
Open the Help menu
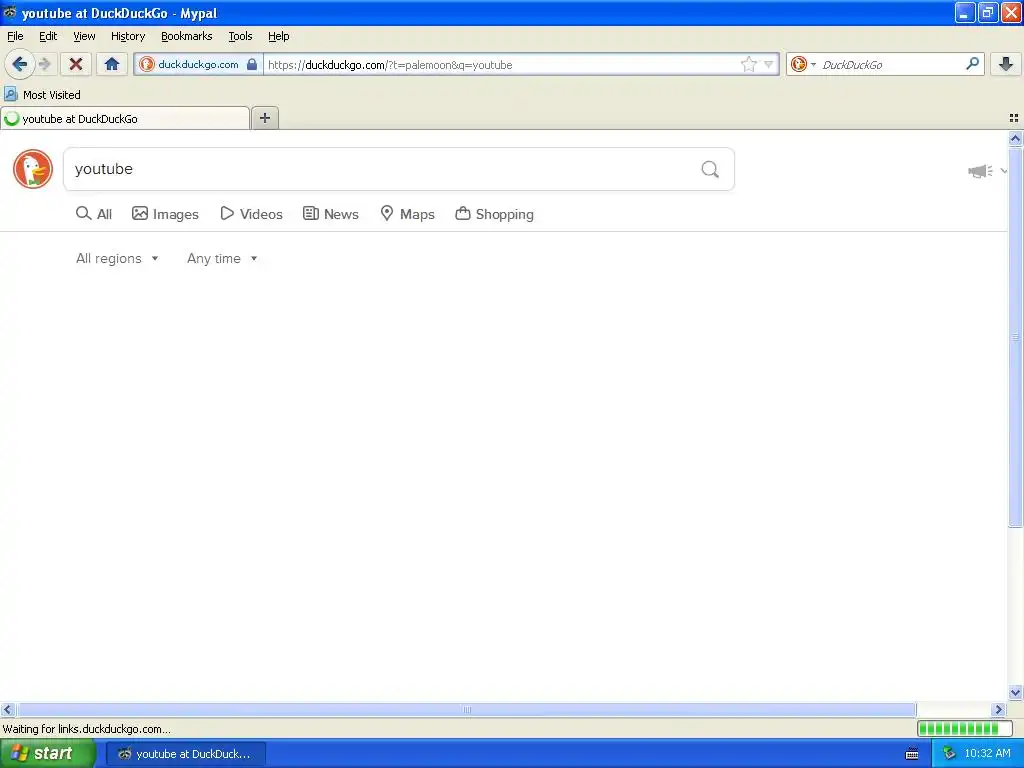[x=279, y=36]
